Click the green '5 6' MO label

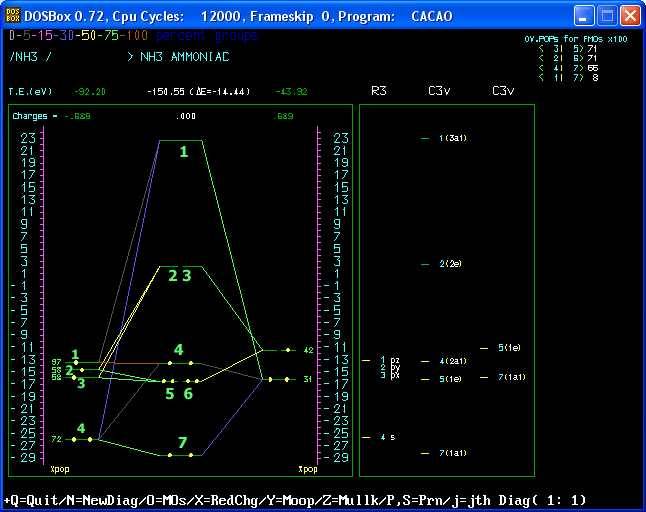pos(179,394)
